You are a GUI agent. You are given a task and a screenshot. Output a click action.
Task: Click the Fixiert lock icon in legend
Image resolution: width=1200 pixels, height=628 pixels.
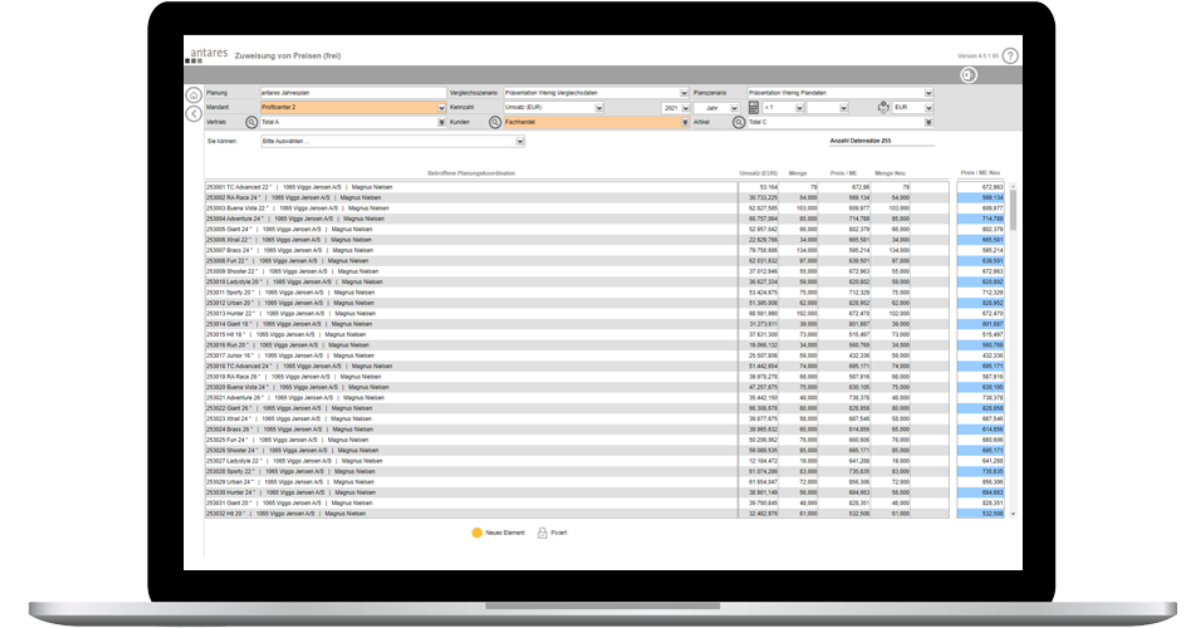click(x=543, y=533)
